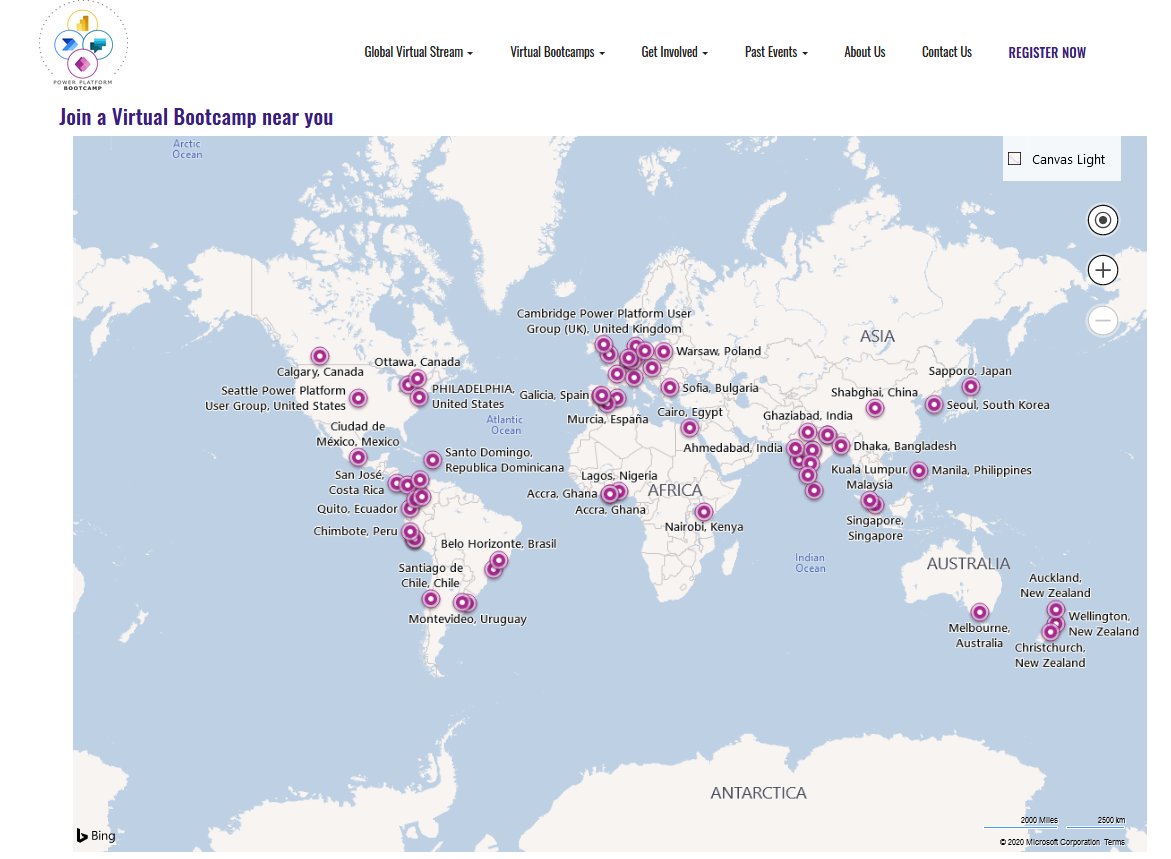The width and height of the screenshot is (1171, 859).
Task: Go to the About Us page
Action: 864,52
